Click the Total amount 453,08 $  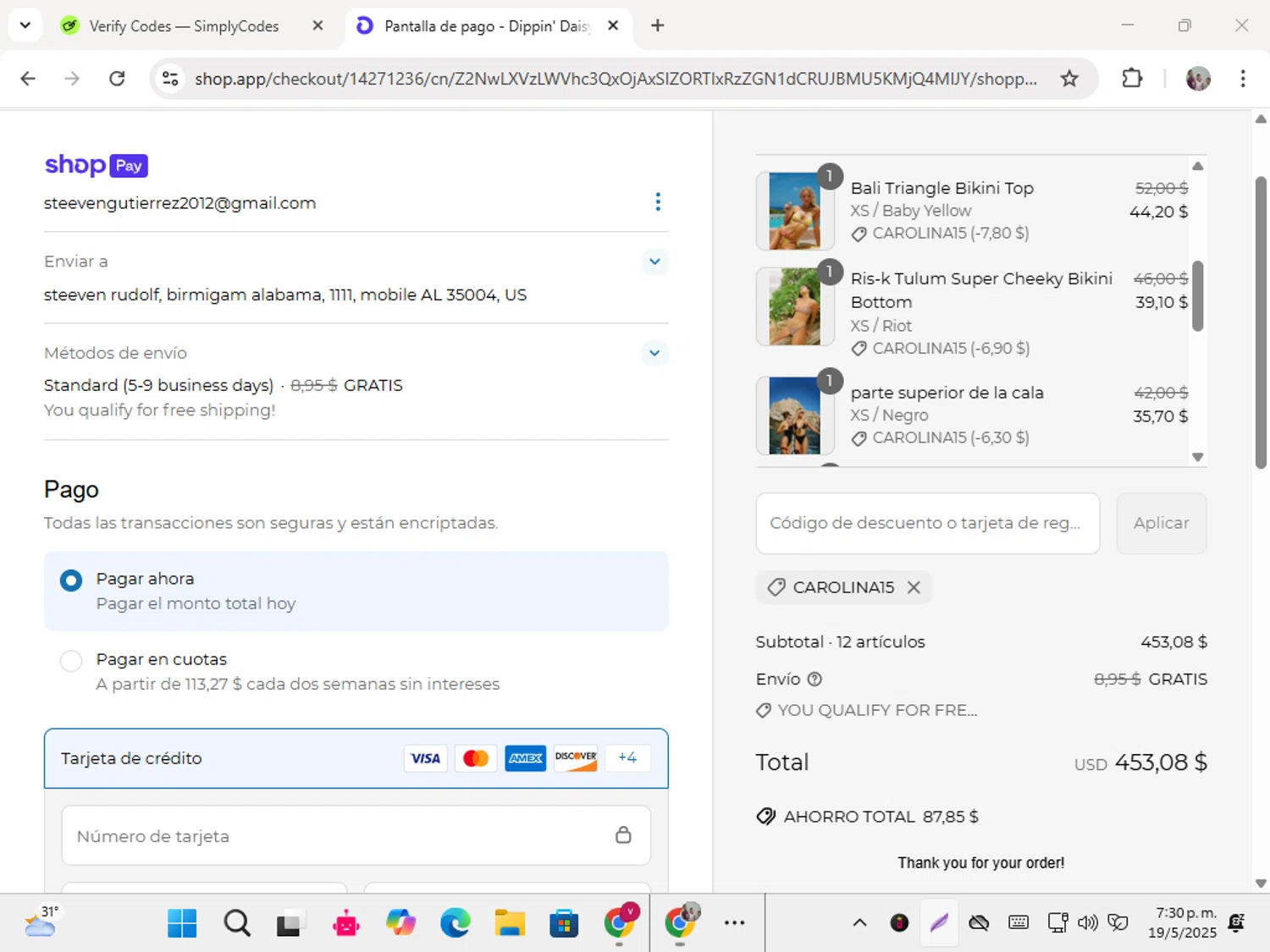pyautogui.click(x=1161, y=762)
